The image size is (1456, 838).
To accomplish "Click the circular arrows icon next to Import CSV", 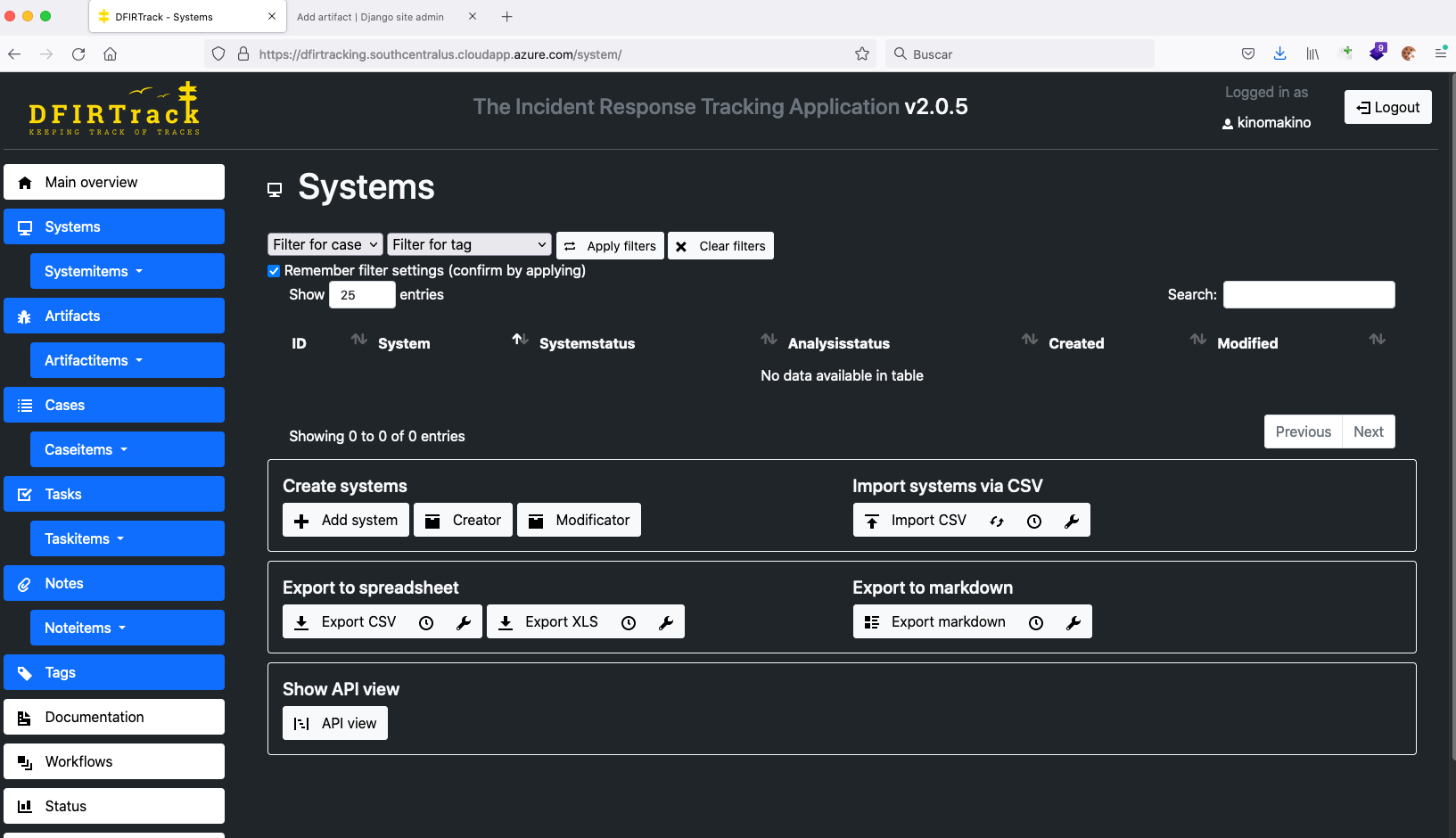I will tap(997, 522).
